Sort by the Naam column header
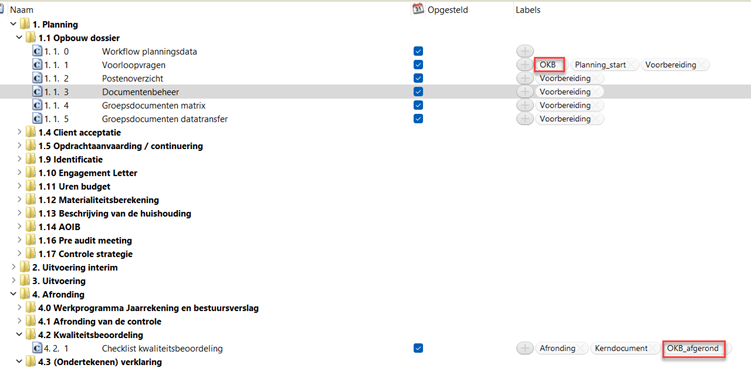 [22, 10]
